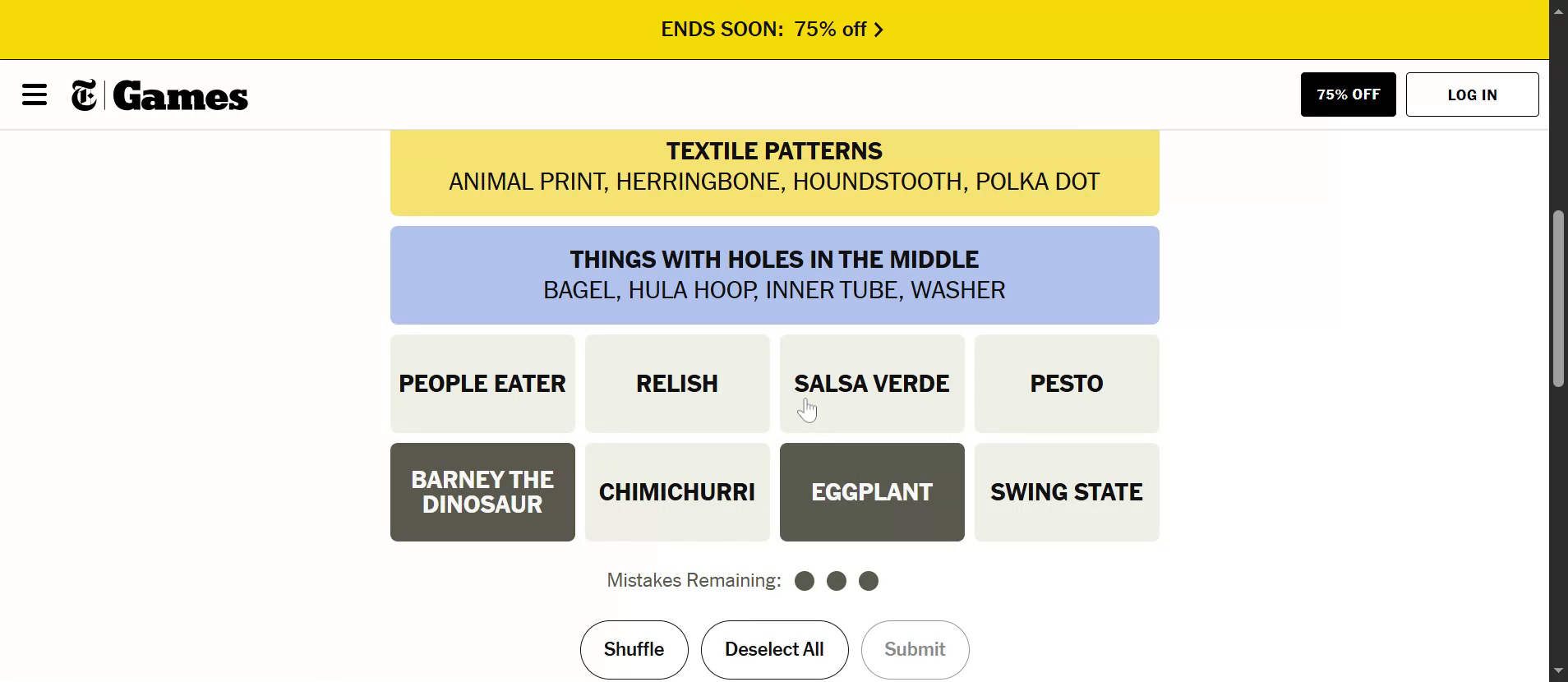1568x682 pixels.
Task: Click the chevron arrow in the yellow banner
Action: 879,30
